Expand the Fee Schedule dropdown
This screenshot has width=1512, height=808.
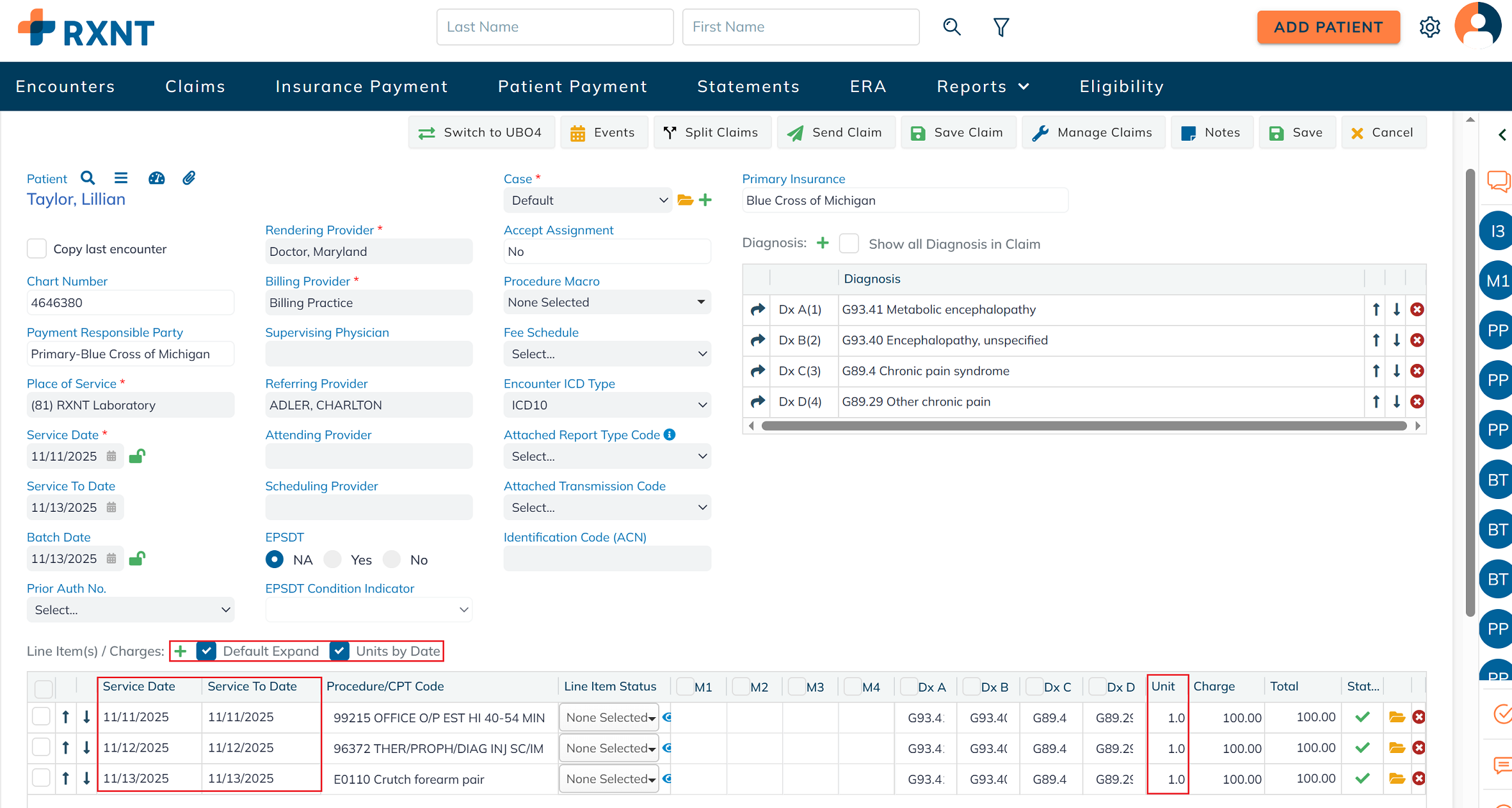pyautogui.click(x=607, y=354)
